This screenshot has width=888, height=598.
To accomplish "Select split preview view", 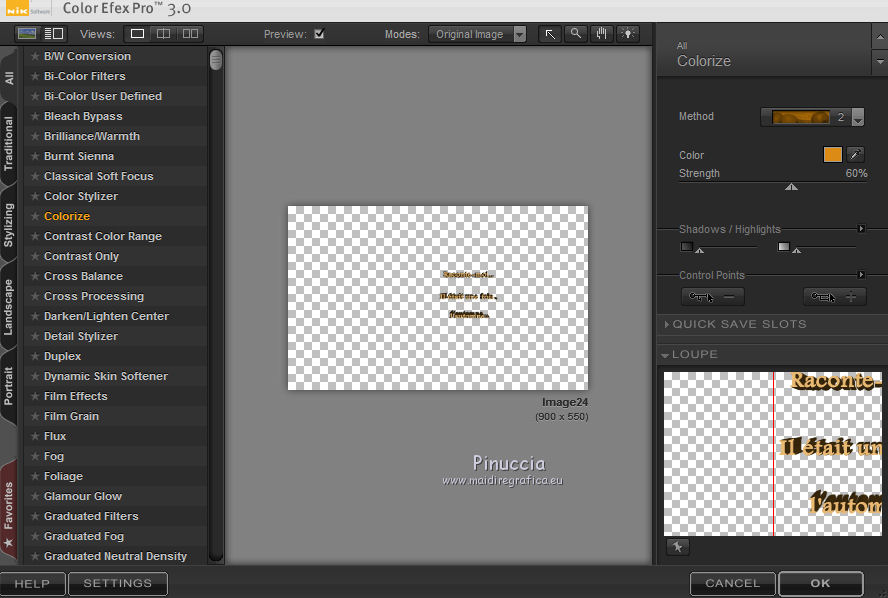I will [163, 34].
